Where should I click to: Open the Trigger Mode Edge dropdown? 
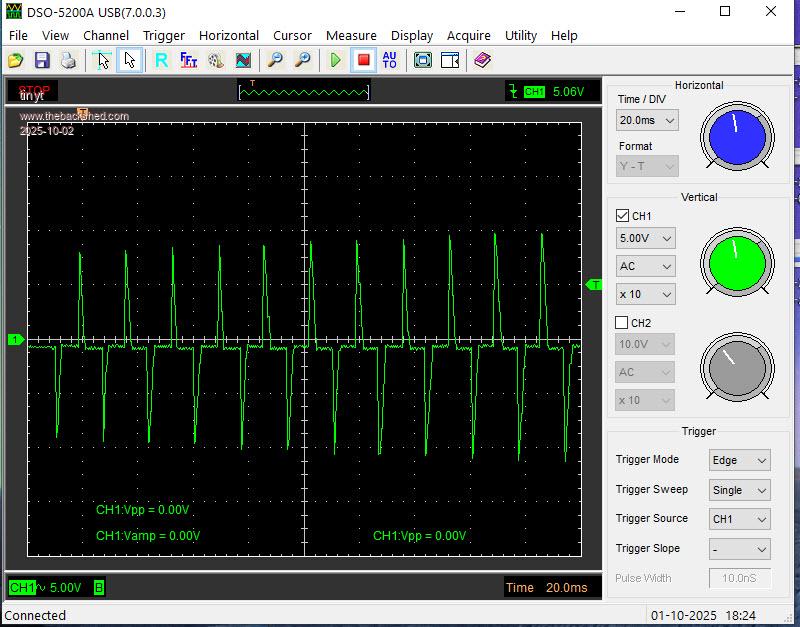click(739, 460)
